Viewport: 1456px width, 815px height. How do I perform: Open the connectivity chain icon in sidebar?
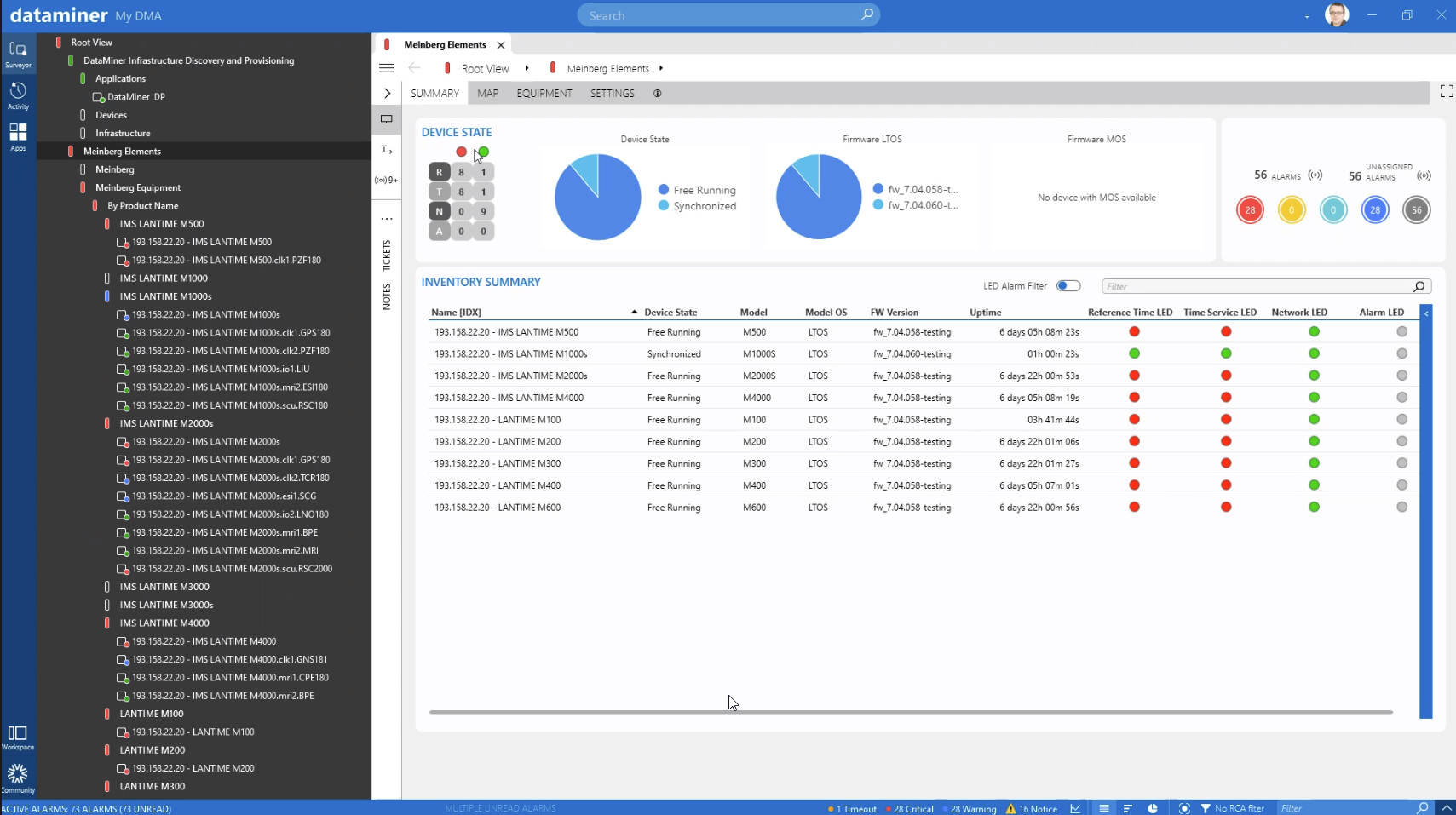[387, 150]
